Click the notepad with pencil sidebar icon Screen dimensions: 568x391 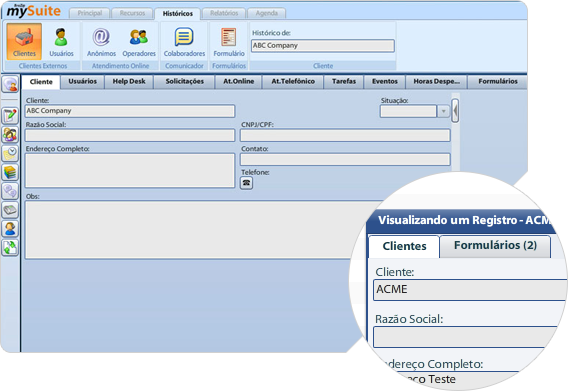10,116
